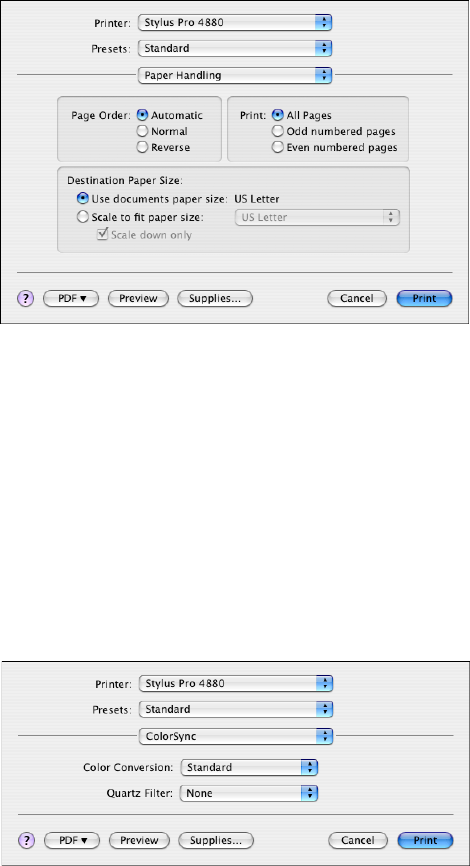Open the Printer dropdown in top dialog
The image size is (470, 866).
[x=235, y=22]
